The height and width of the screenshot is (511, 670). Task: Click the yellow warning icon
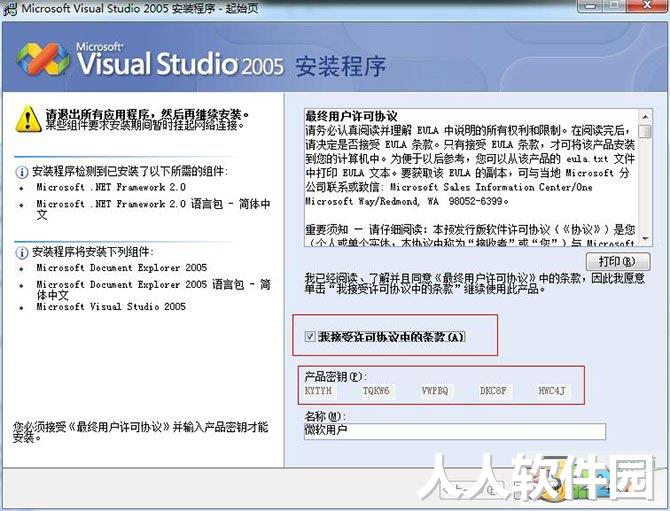coord(28,119)
